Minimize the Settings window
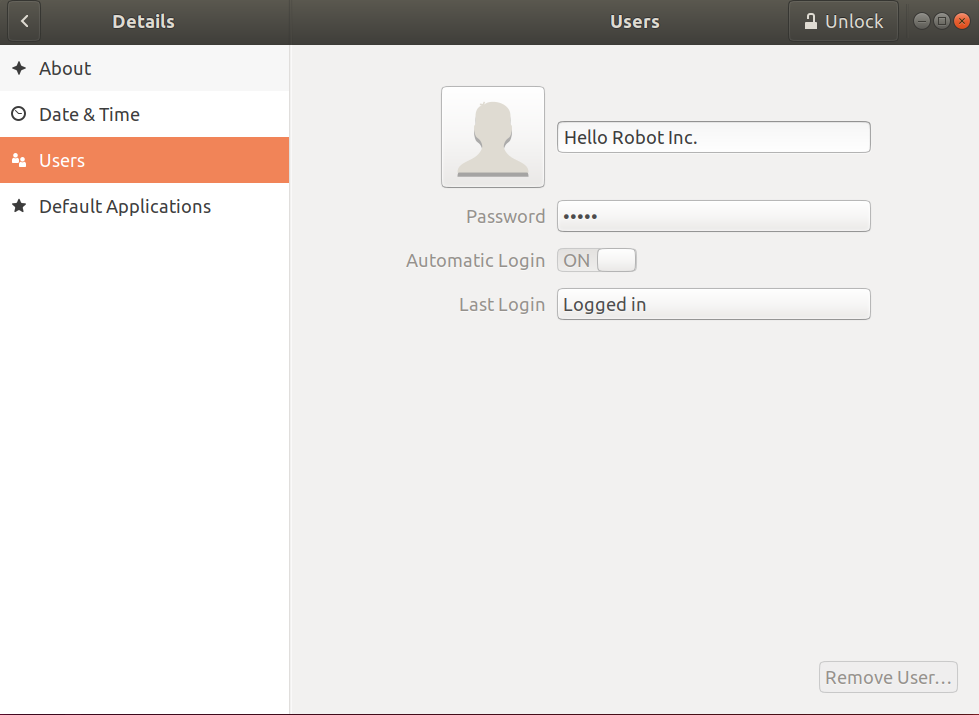This screenshot has width=979, height=715. [921, 21]
